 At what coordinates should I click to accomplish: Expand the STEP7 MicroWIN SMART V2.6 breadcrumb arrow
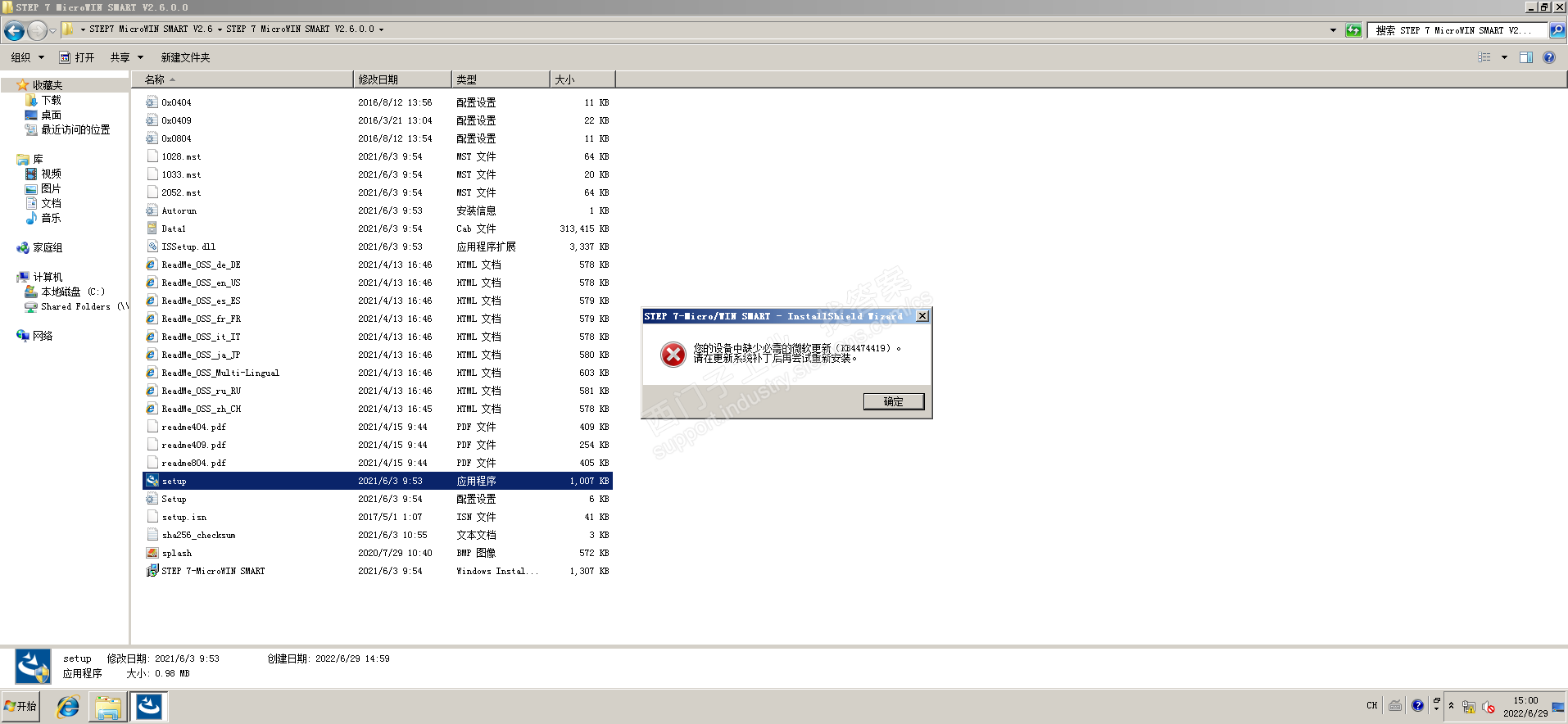pyautogui.click(x=220, y=29)
